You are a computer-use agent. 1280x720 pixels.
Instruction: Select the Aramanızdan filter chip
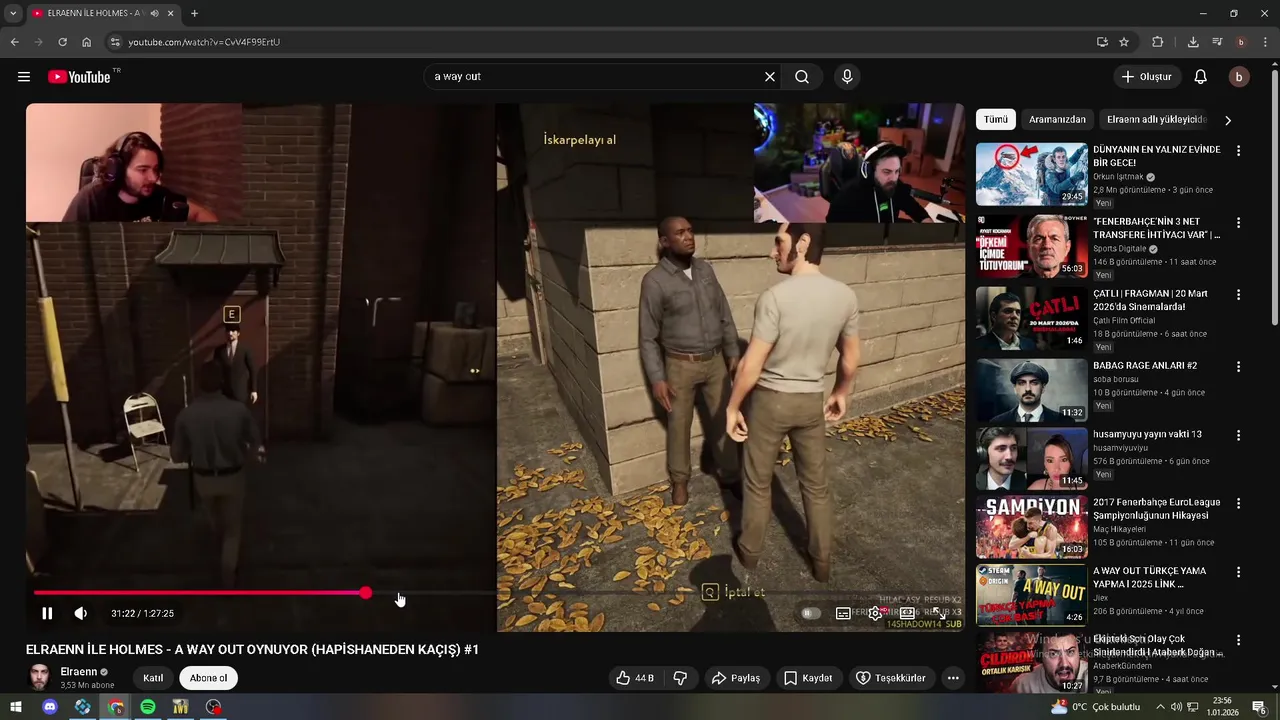[x=1057, y=119]
